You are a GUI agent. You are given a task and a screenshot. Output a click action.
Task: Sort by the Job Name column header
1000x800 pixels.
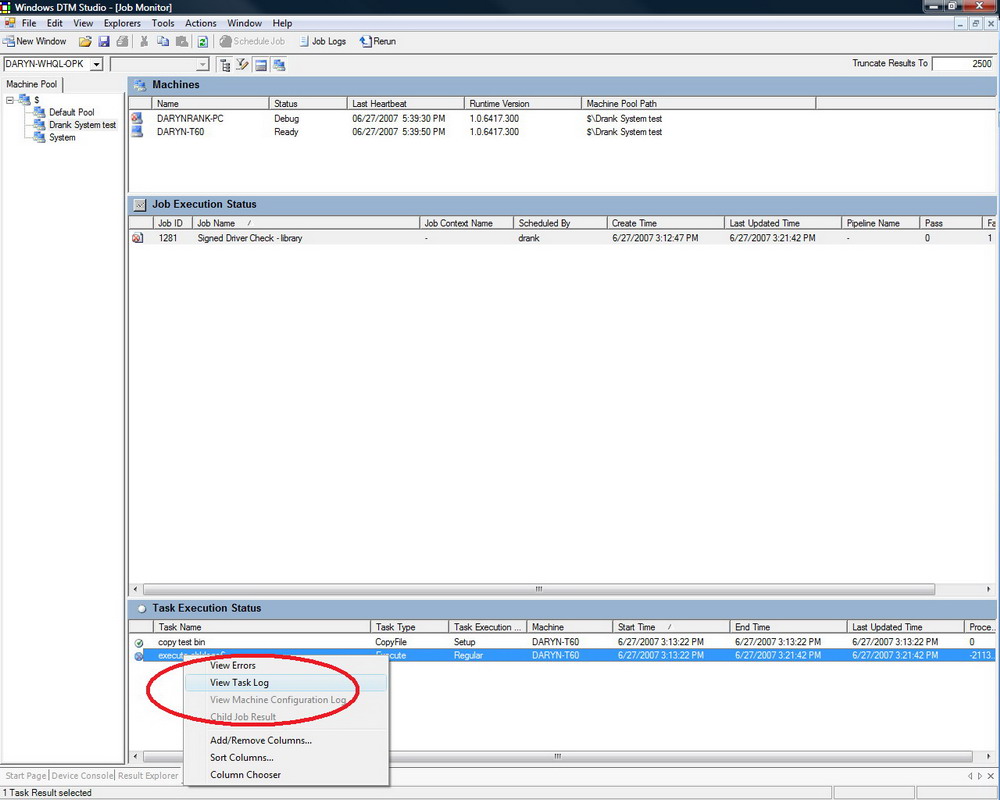point(305,223)
